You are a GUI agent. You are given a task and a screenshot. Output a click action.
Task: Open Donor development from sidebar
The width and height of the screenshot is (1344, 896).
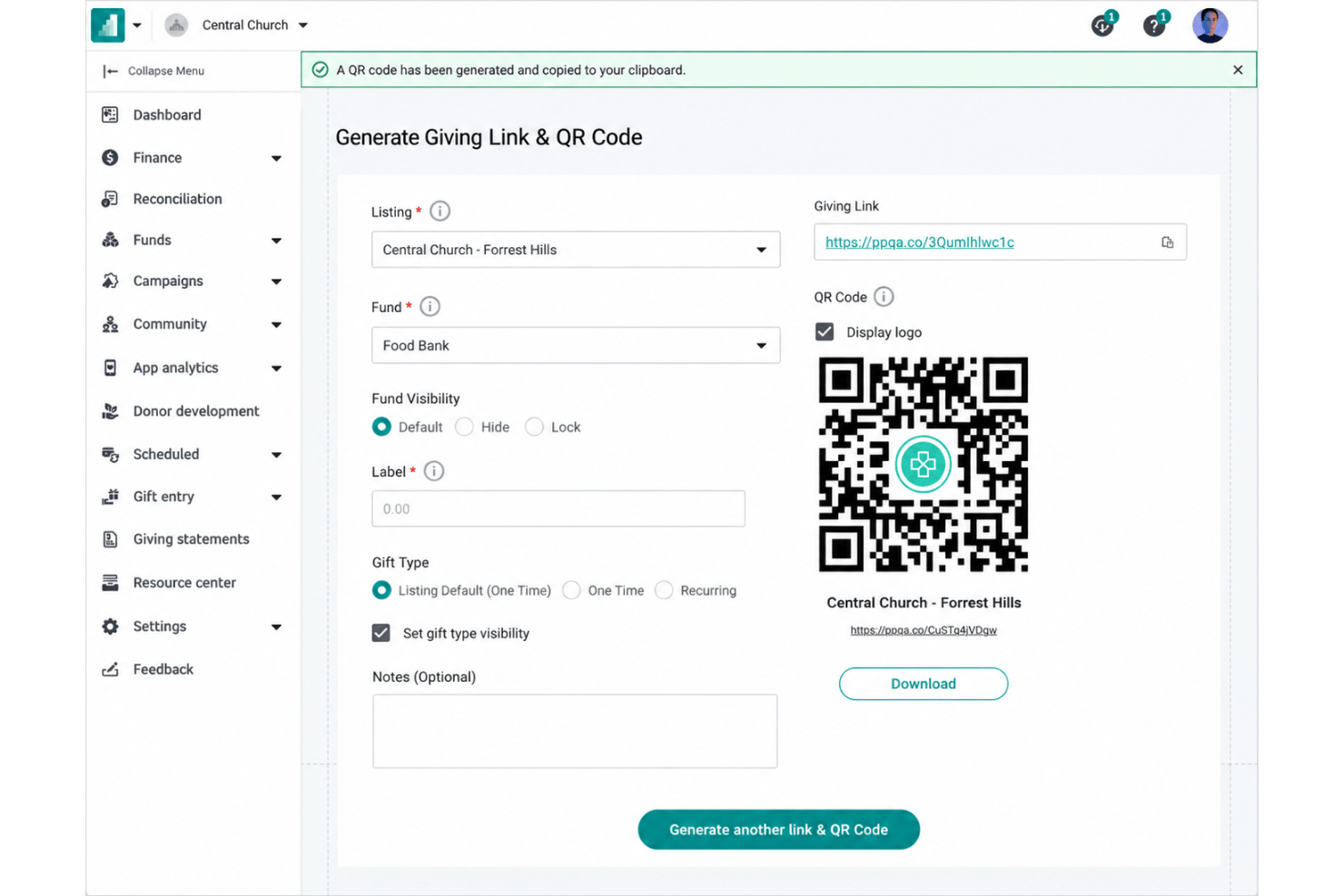pos(196,411)
